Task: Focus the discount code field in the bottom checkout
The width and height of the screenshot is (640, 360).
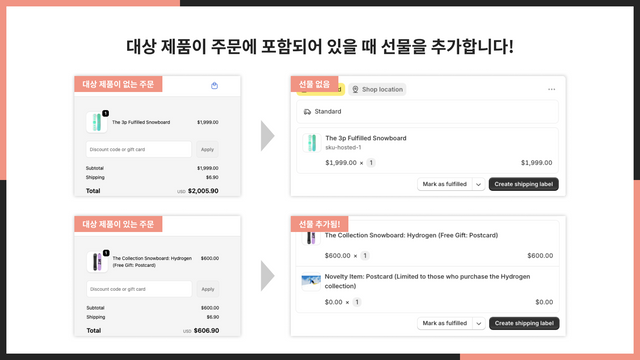Action: coord(139,289)
